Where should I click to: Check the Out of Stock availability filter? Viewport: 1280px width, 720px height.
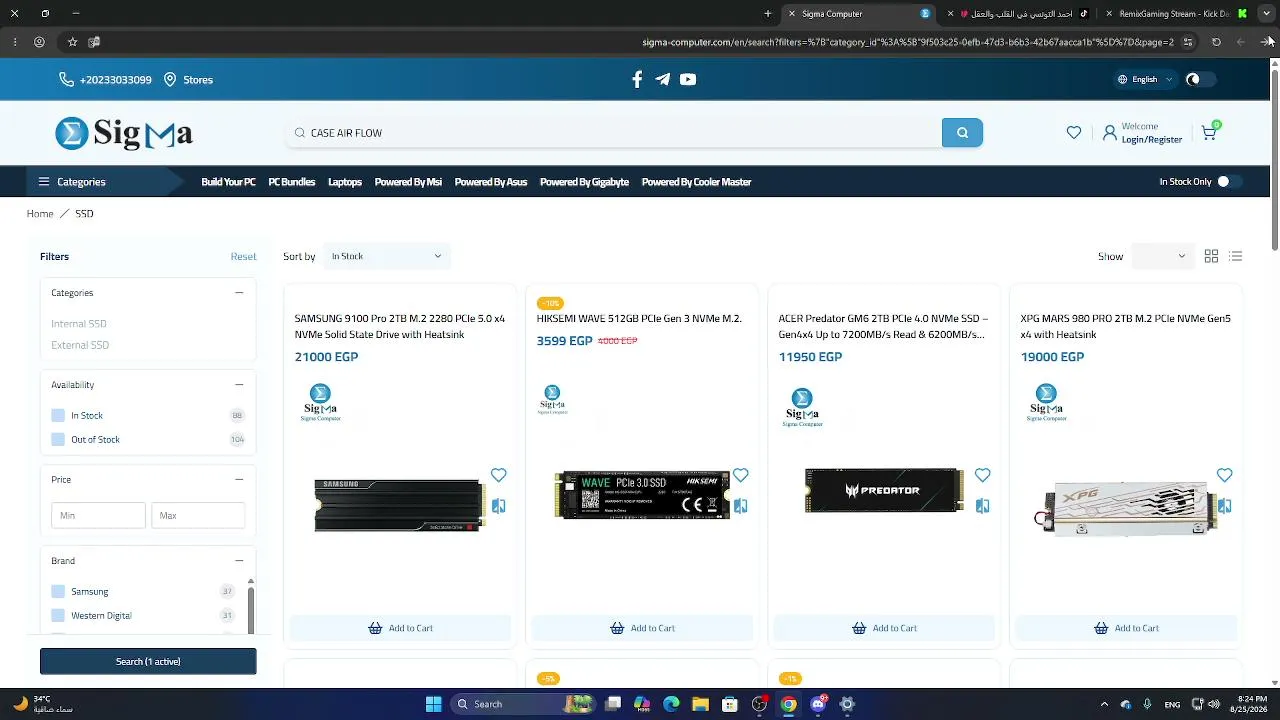58,440
